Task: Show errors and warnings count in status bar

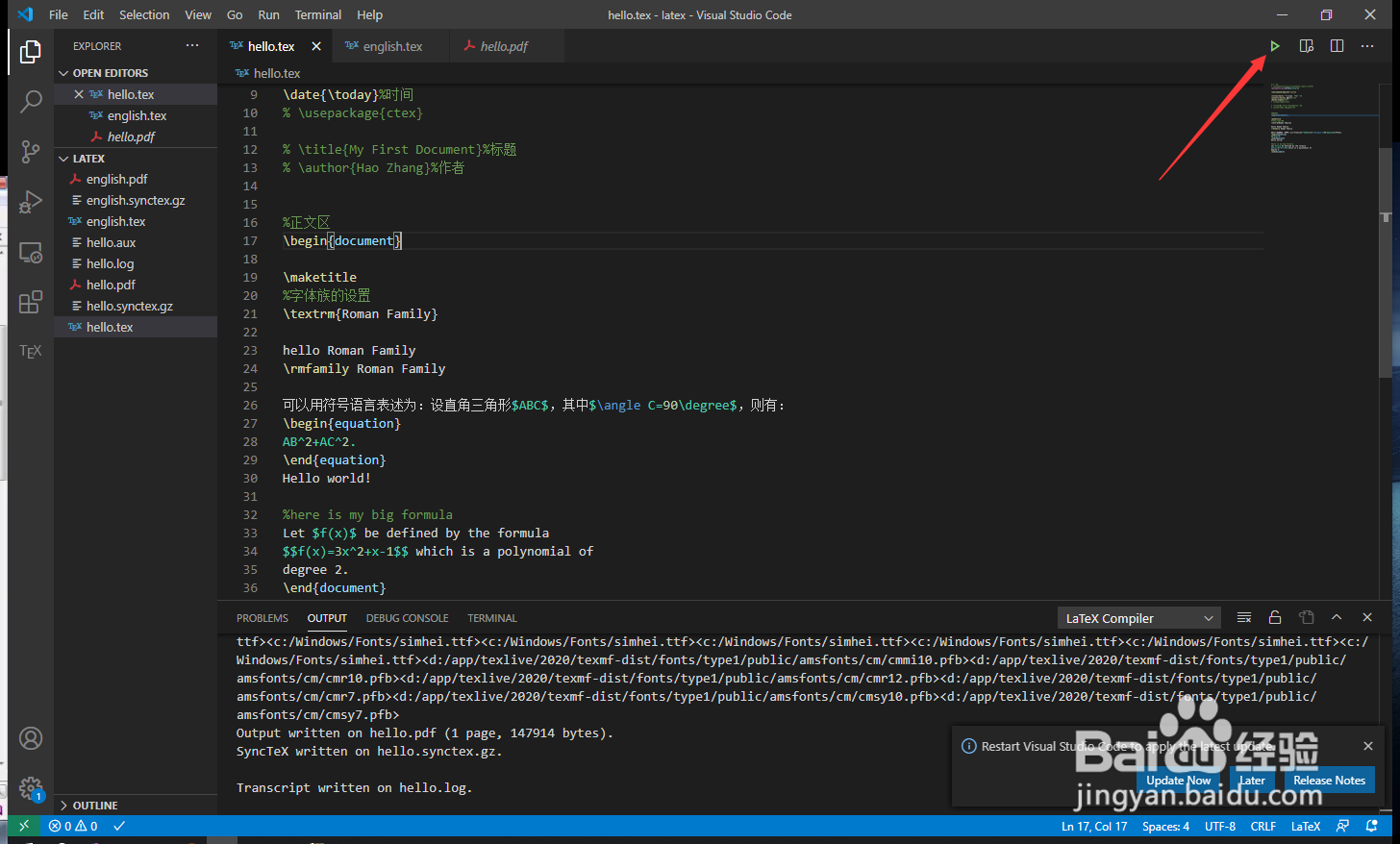Action: point(73,826)
